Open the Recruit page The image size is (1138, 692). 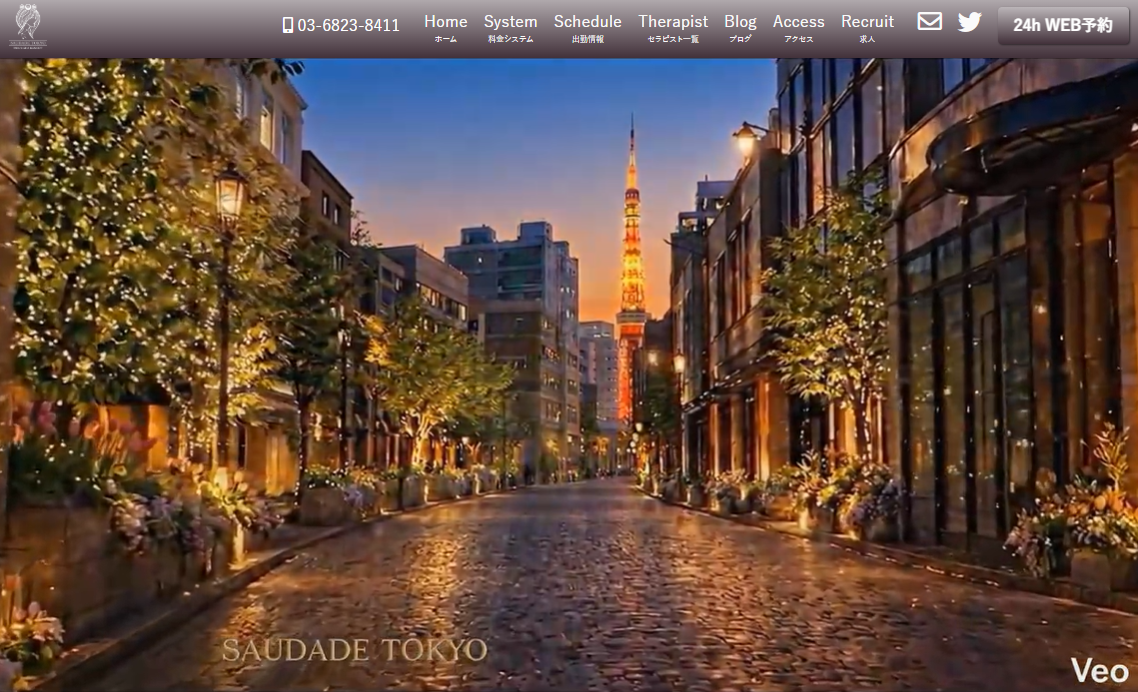[867, 28]
